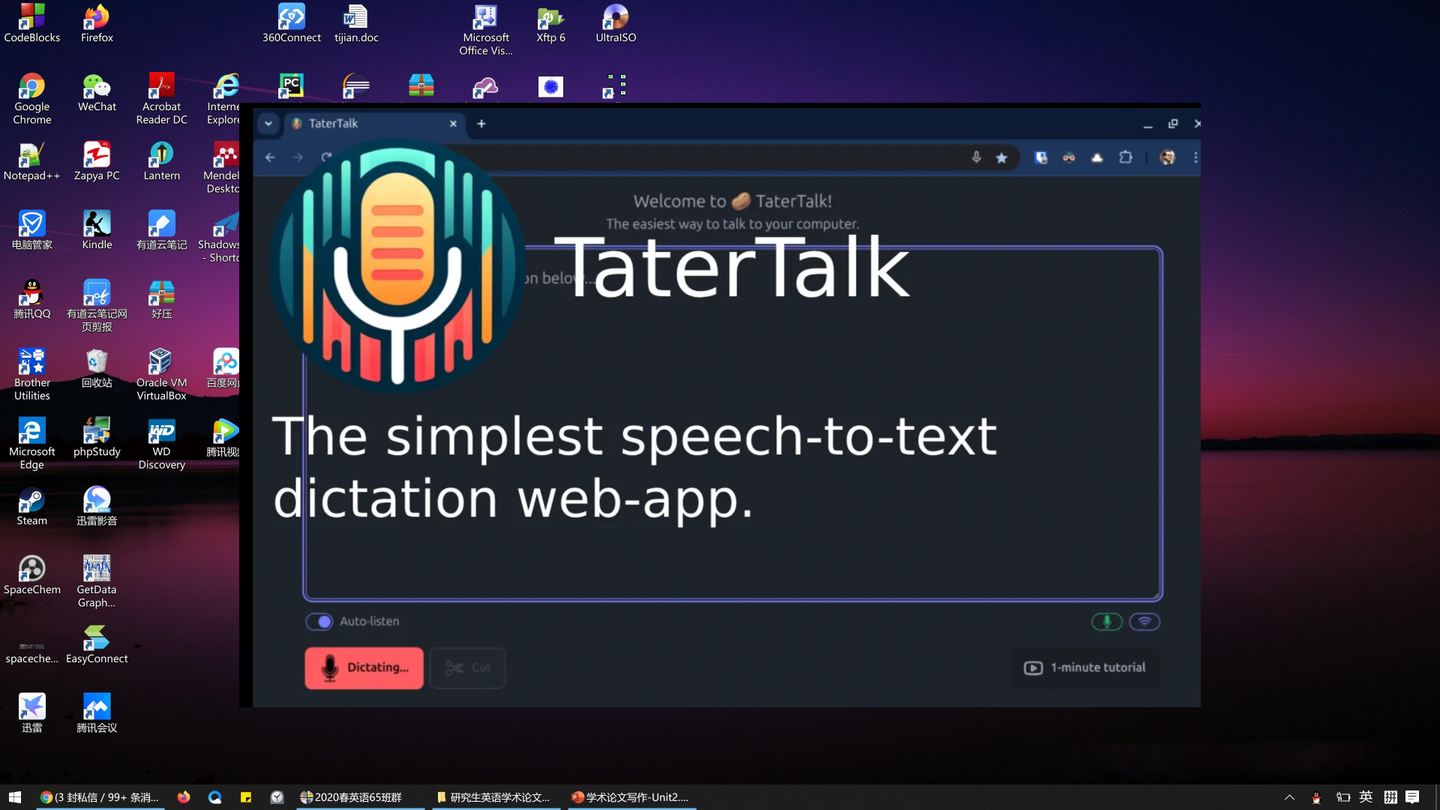The image size is (1440, 810).
Task: Open Acrobat Reader DC shortcut
Action: tap(161, 99)
